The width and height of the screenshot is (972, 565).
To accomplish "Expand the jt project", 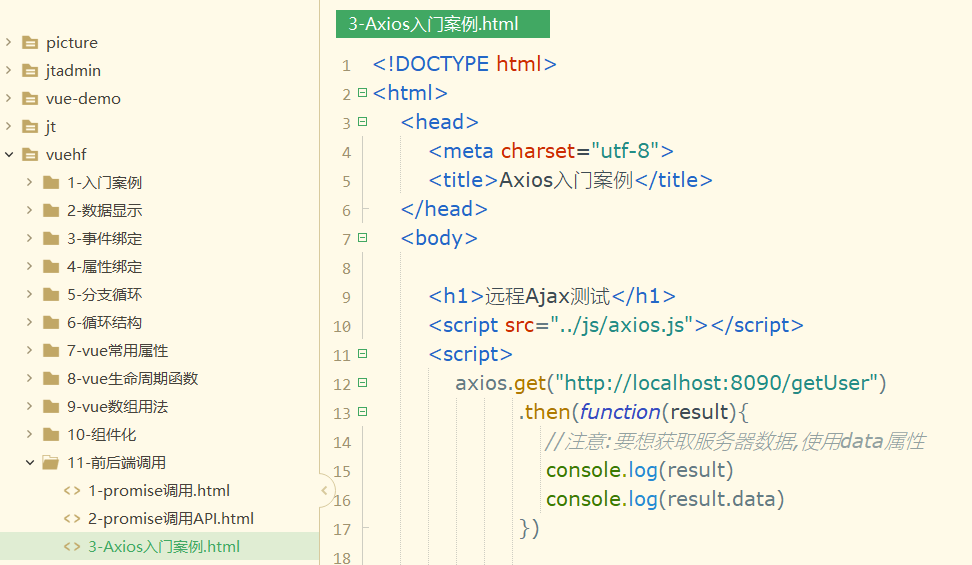I will 9,126.
